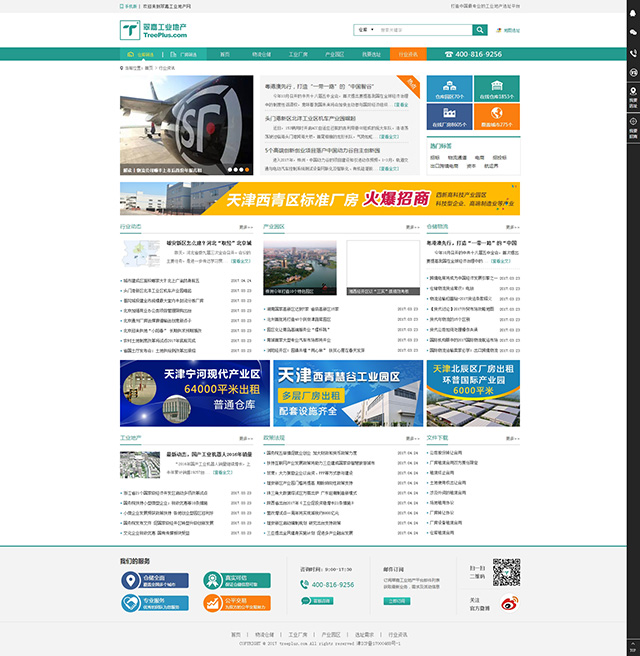This screenshot has height=656, width=640.
Task: Click the orange pie-chart stats tile
Action: [x=496, y=118]
